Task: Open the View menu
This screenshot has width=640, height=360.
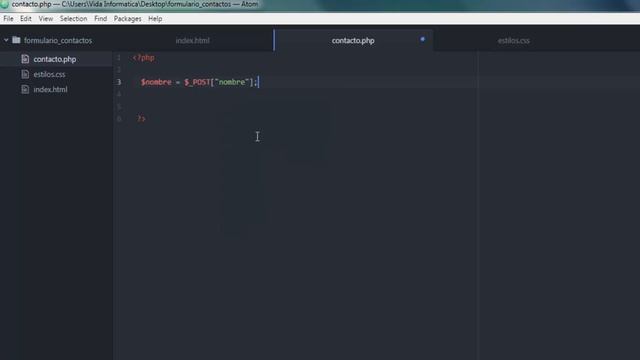Action: pos(46,19)
